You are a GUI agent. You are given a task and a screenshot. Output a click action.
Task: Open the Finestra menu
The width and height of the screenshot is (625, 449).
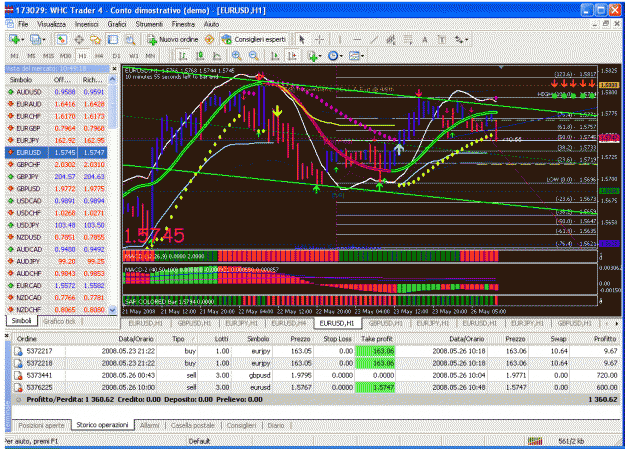tap(183, 24)
